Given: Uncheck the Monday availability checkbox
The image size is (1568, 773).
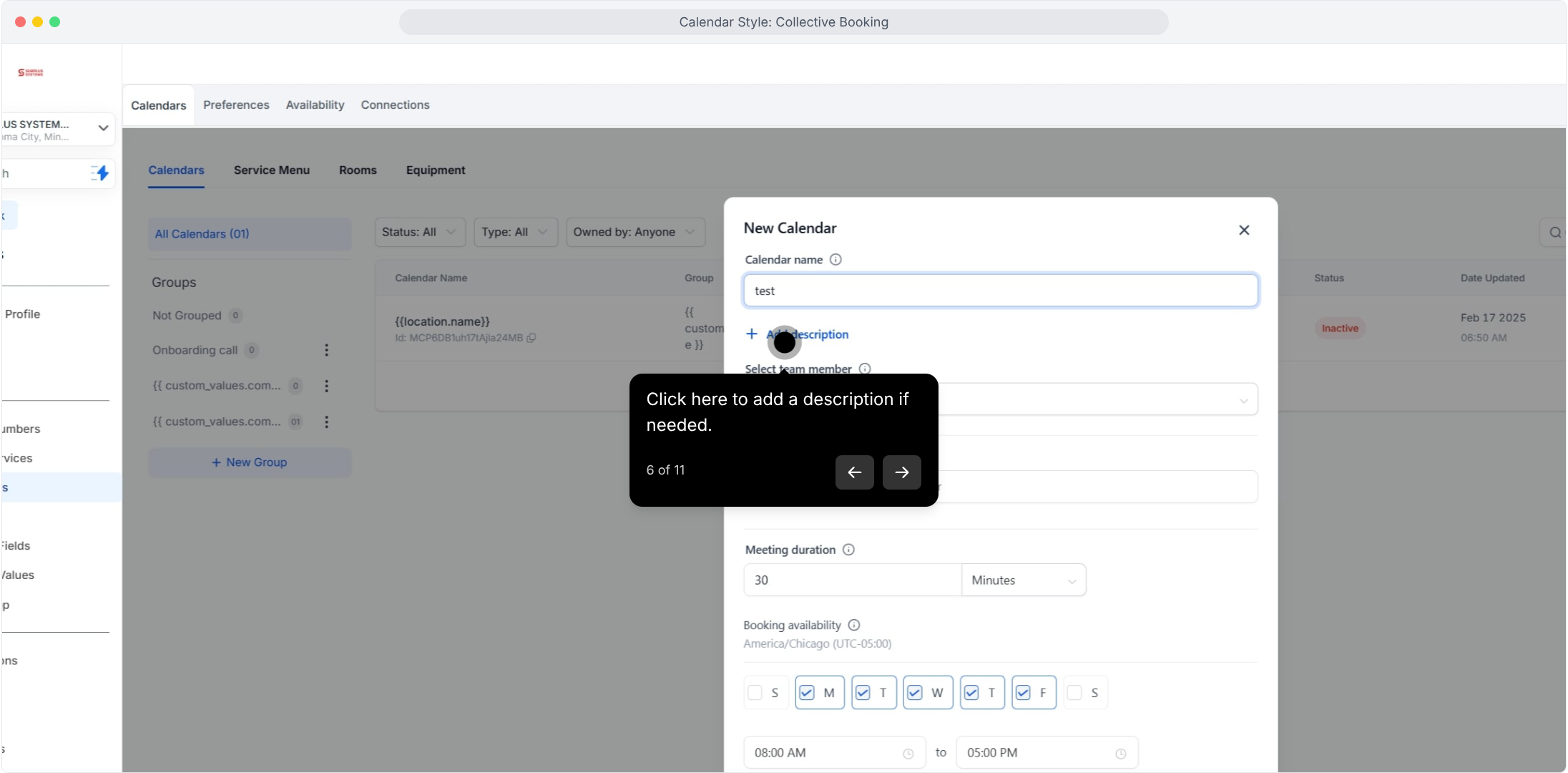Looking at the screenshot, I should (807, 693).
